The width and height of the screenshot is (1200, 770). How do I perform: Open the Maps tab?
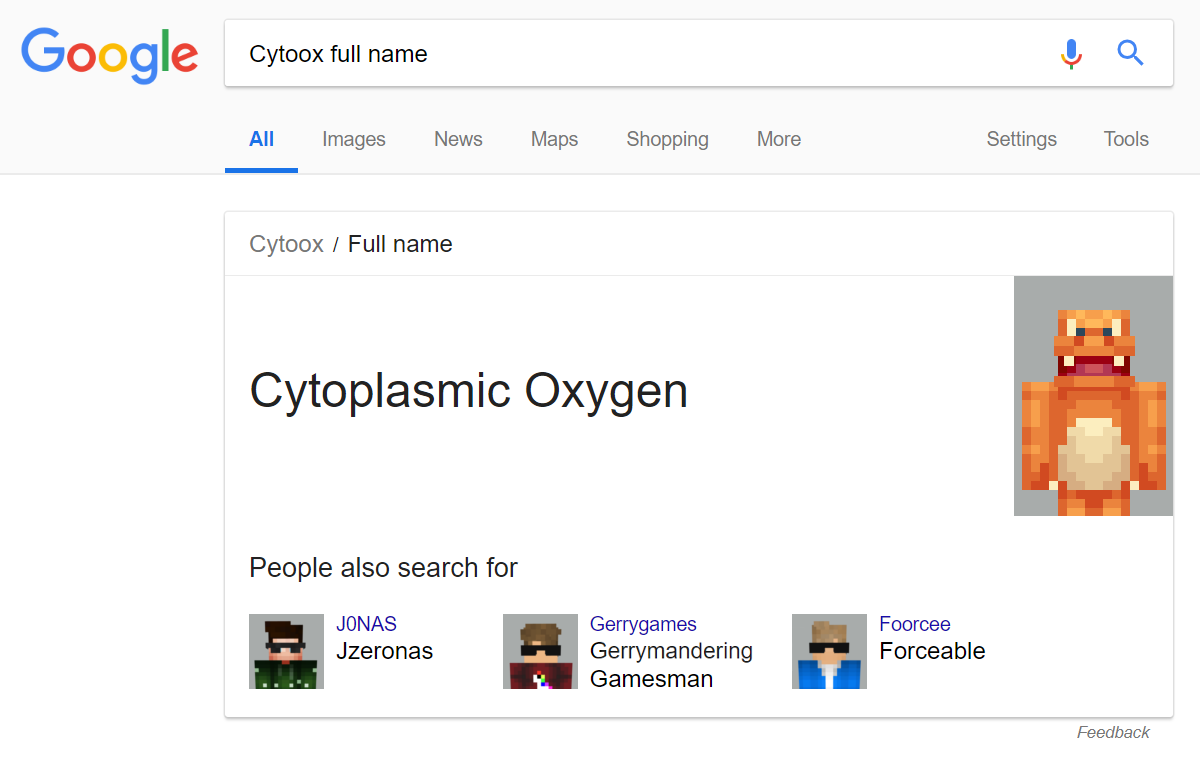click(554, 140)
